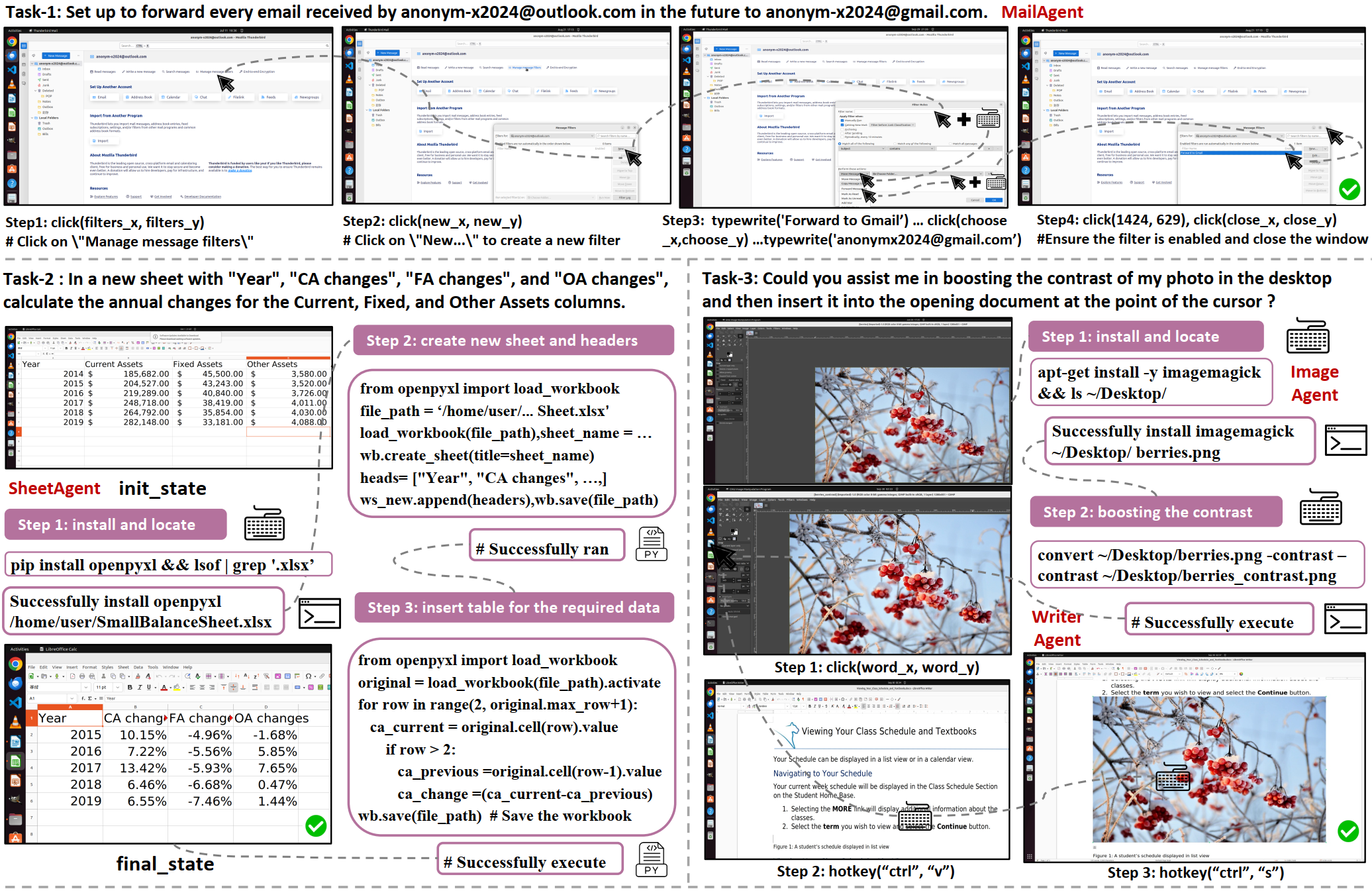This screenshot has height=893, width=1372.
Task: Click Underline in the final_state Calc toolbar
Action: pyautogui.click(x=149, y=688)
